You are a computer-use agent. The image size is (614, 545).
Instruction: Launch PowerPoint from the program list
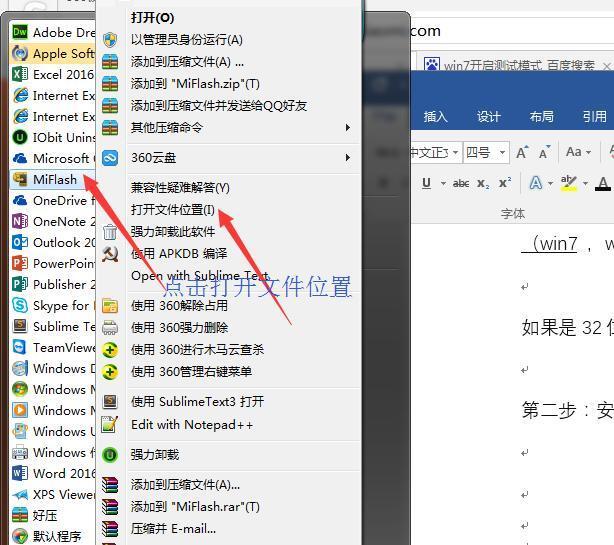coord(53,263)
